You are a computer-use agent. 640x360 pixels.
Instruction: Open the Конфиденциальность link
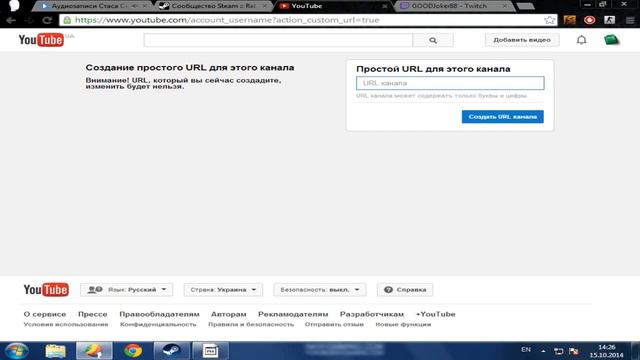tap(158, 324)
